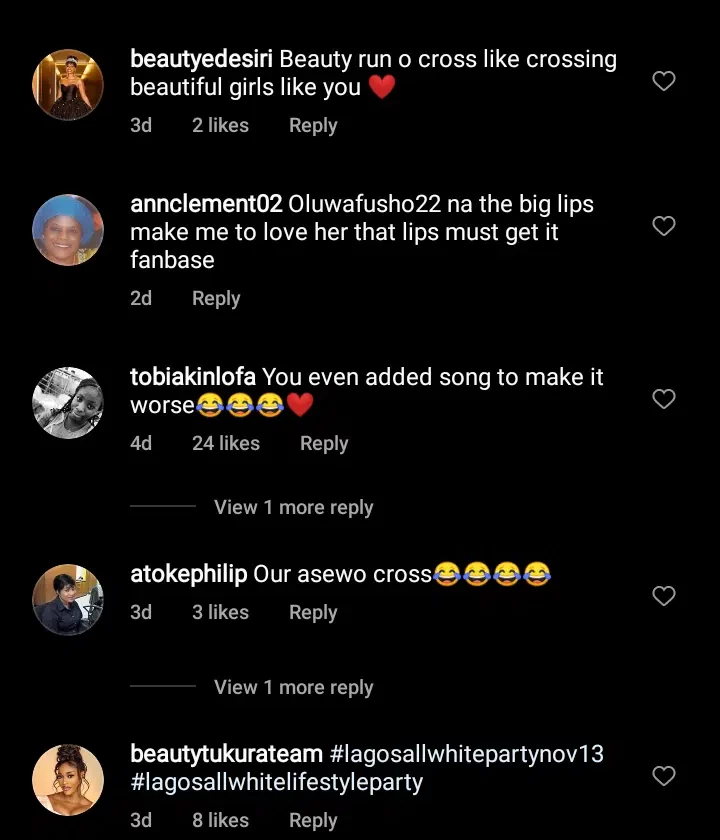Tap heart icon on annclement02's comment
This screenshot has width=720, height=840.
pyautogui.click(x=664, y=226)
